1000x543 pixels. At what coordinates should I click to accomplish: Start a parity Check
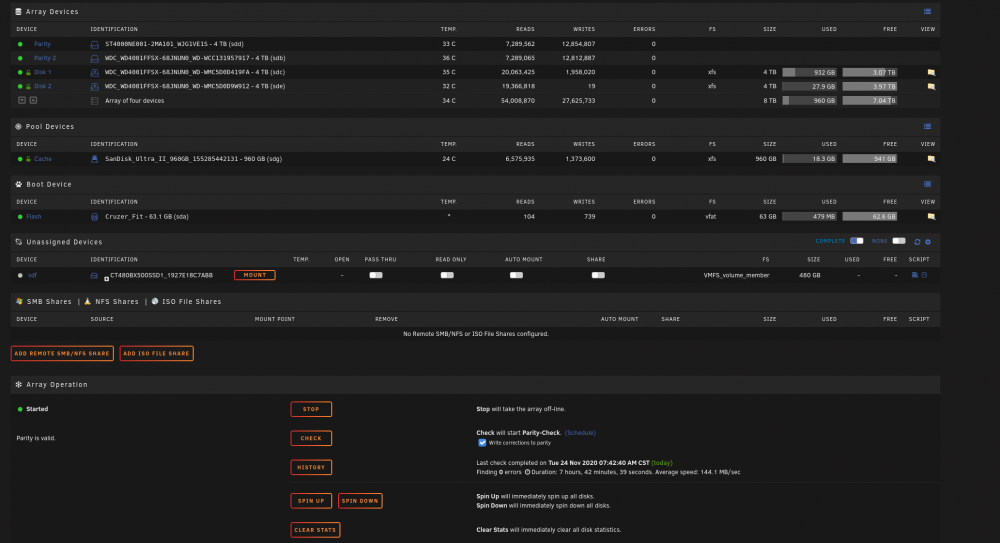click(x=311, y=438)
